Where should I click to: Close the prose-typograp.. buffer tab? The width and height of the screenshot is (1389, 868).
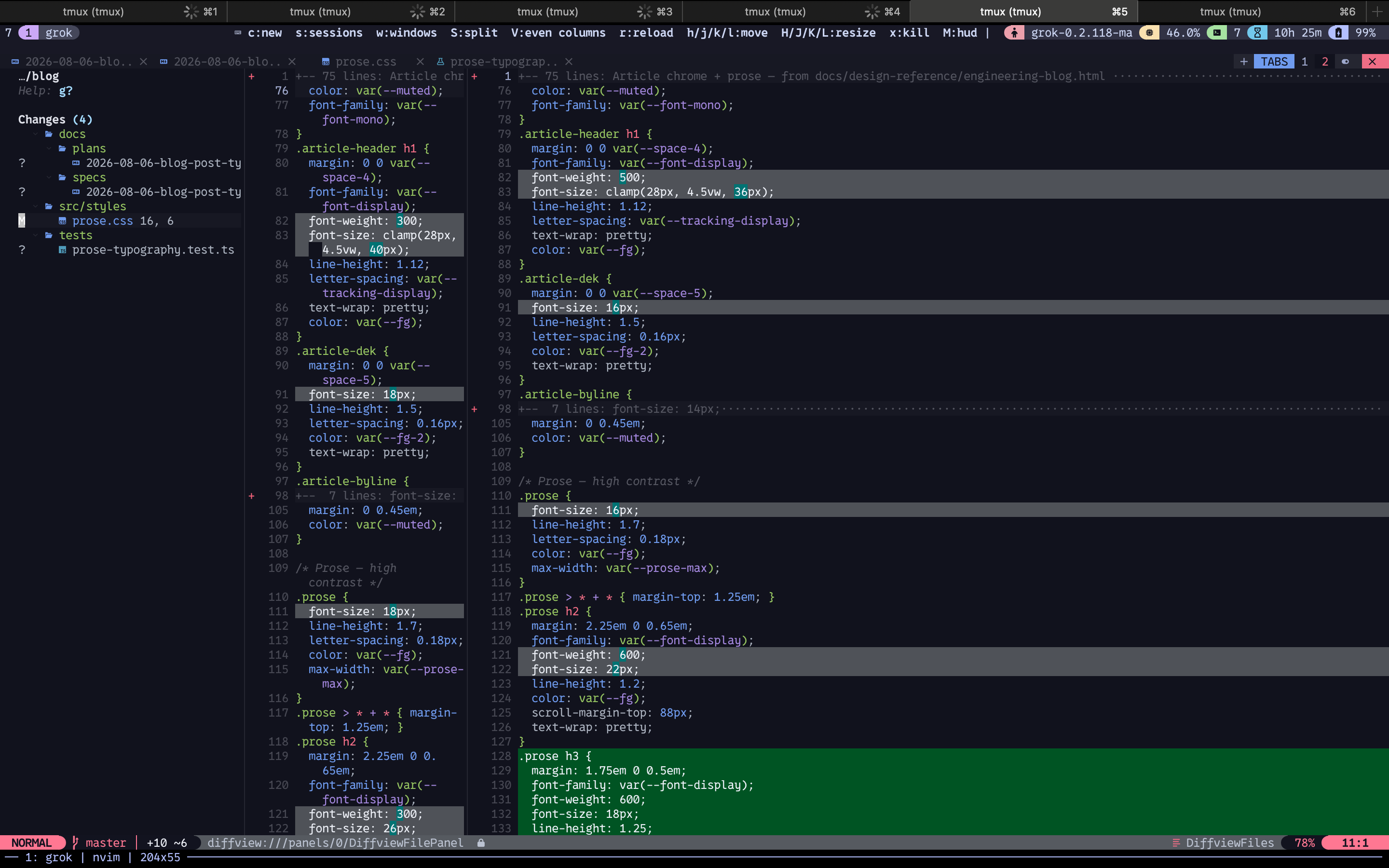569,61
